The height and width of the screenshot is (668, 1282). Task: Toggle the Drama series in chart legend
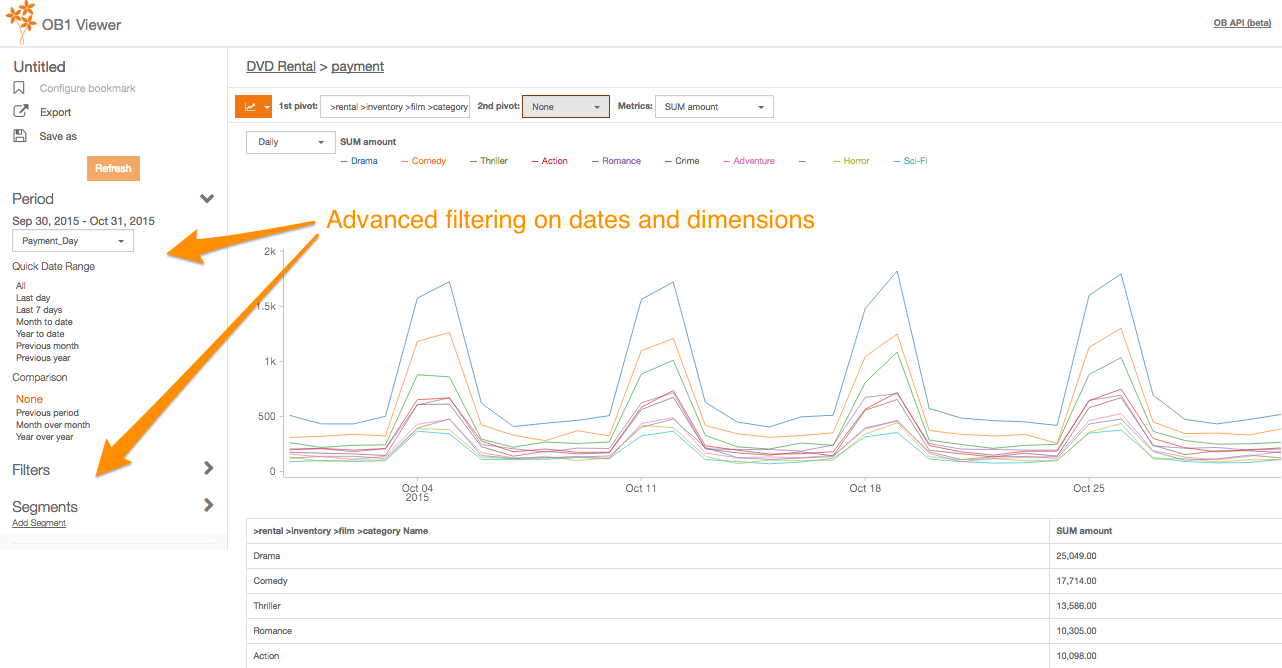(364, 161)
